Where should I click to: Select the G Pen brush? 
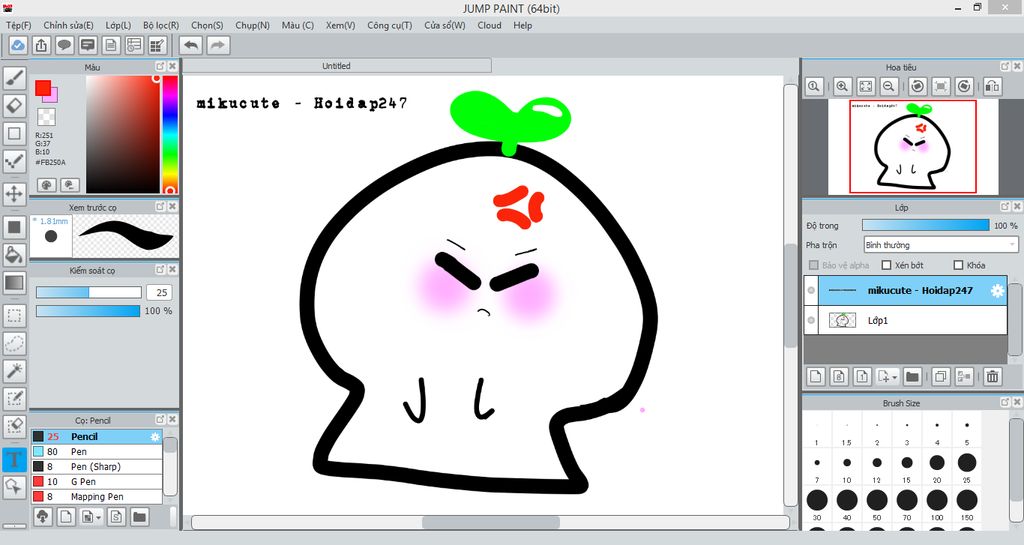[x=97, y=482]
